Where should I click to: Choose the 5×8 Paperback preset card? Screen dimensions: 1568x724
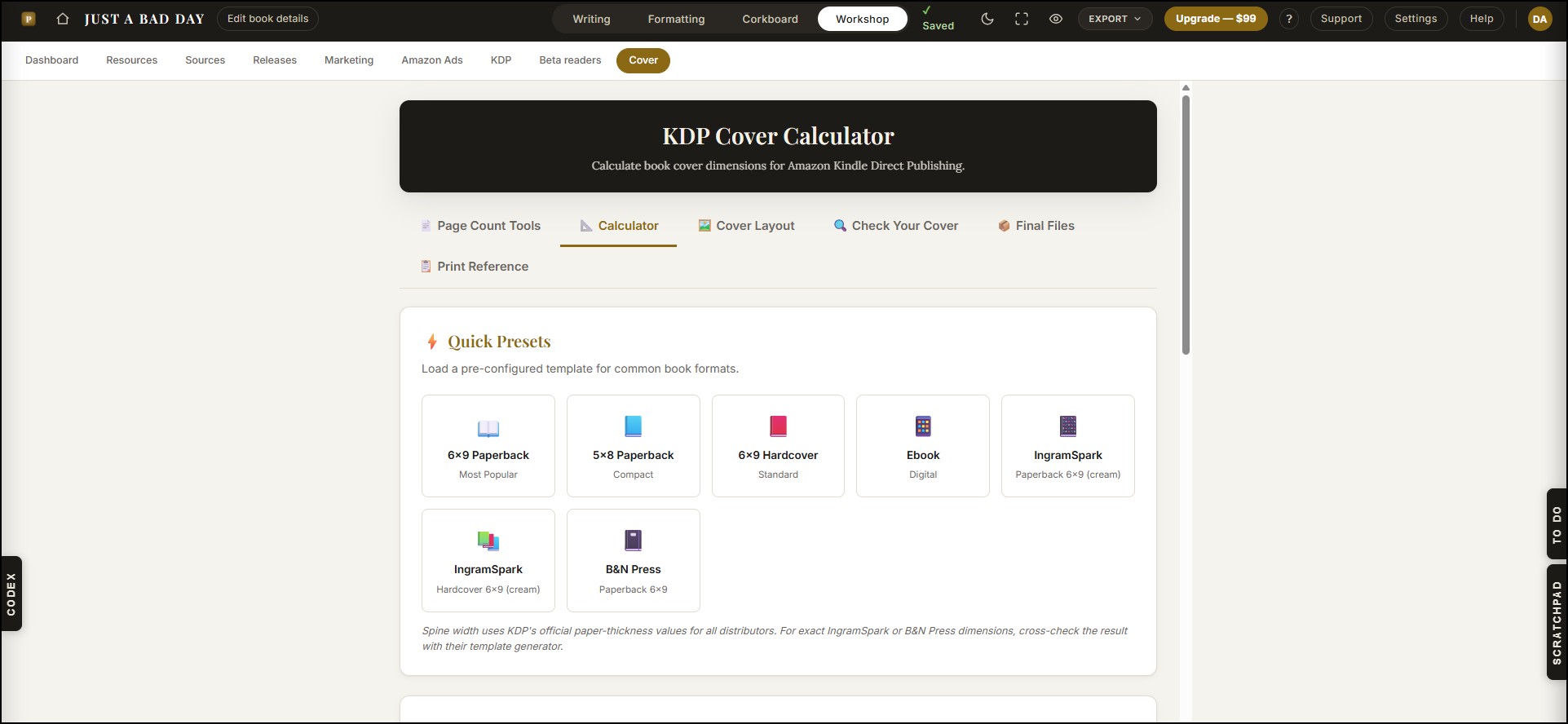pos(634,446)
